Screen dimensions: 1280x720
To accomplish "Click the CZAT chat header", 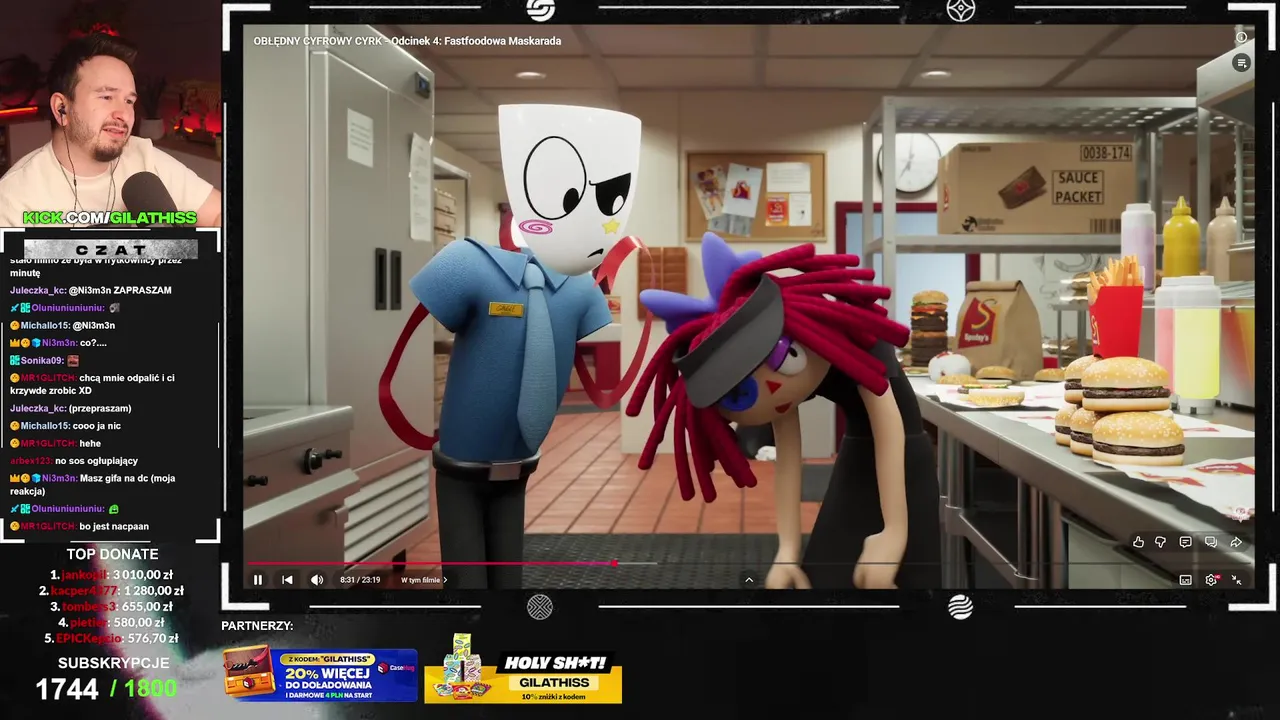I will (x=111, y=249).
